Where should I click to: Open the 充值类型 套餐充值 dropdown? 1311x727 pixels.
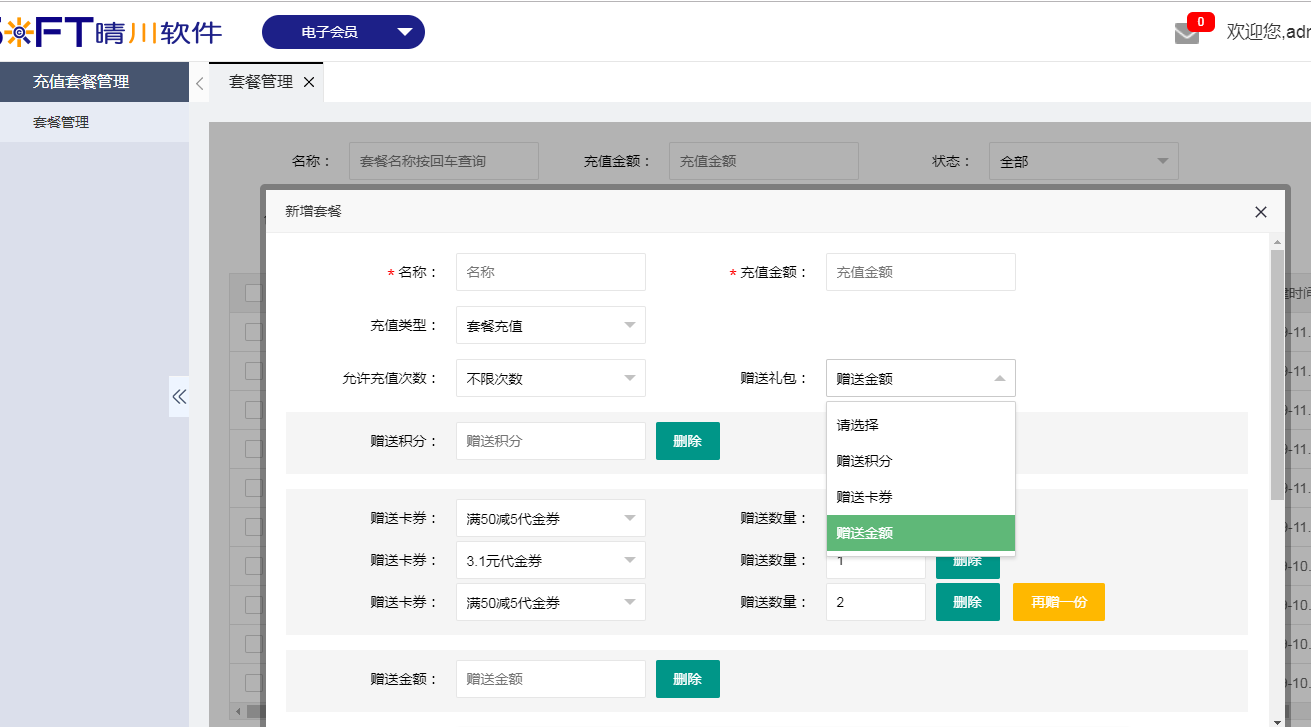coord(550,325)
